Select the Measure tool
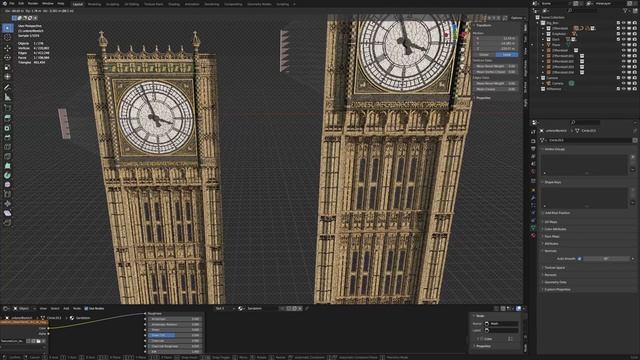 (x=7, y=97)
